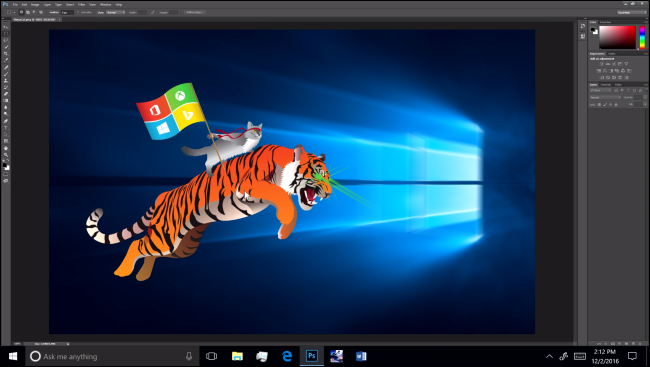Select the Hand tool

pos(6,148)
